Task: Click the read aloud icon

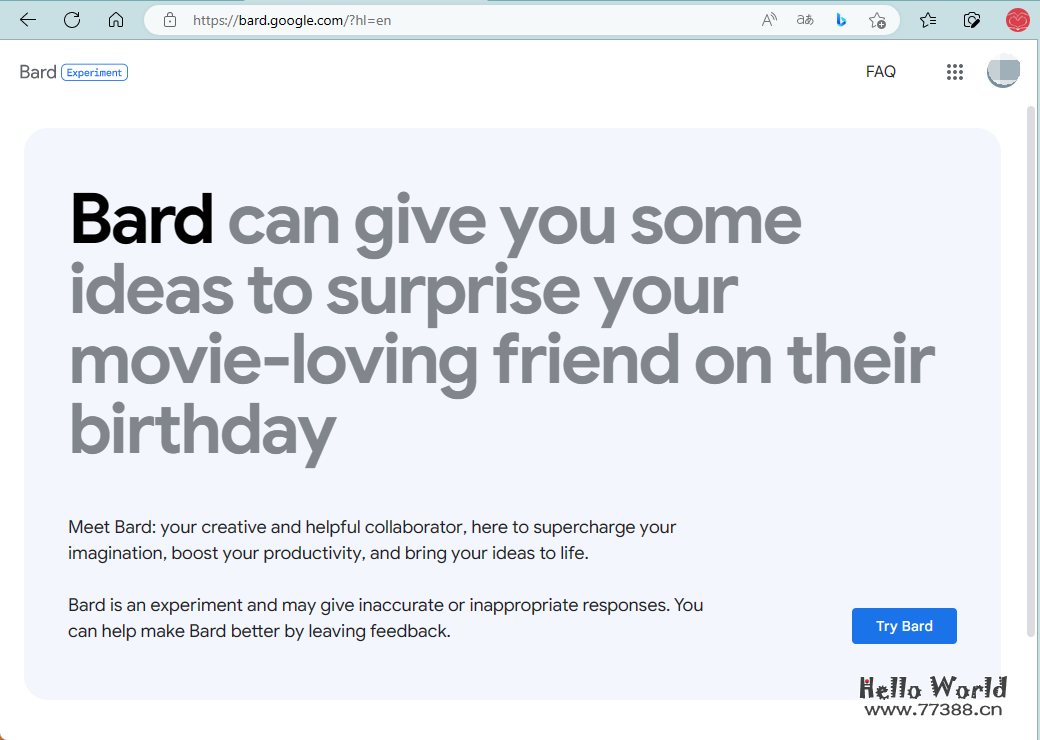Action: [x=768, y=19]
